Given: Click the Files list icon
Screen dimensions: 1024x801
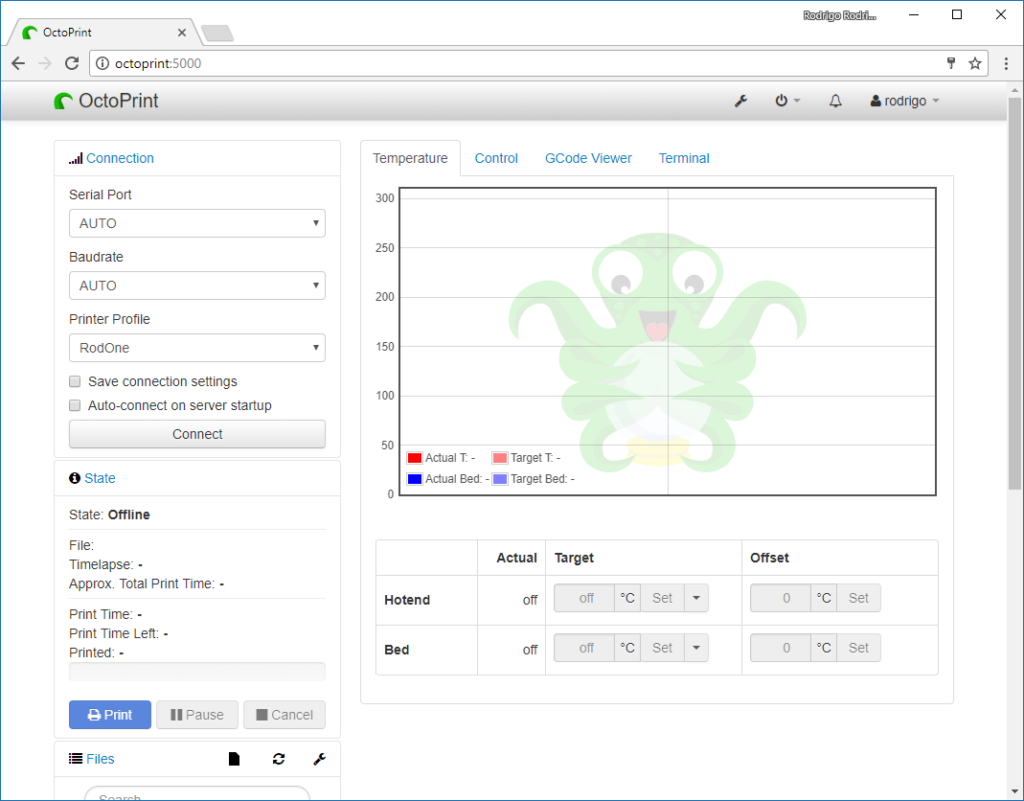Looking at the screenshot, I should (75, 759).
